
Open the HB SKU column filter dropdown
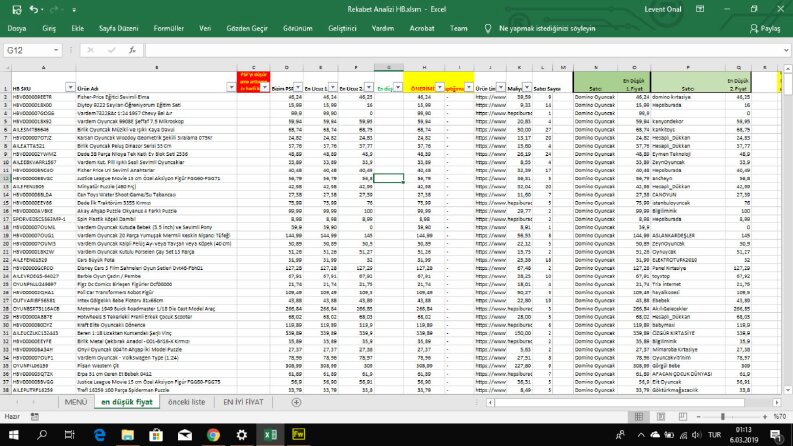point(70,88)
